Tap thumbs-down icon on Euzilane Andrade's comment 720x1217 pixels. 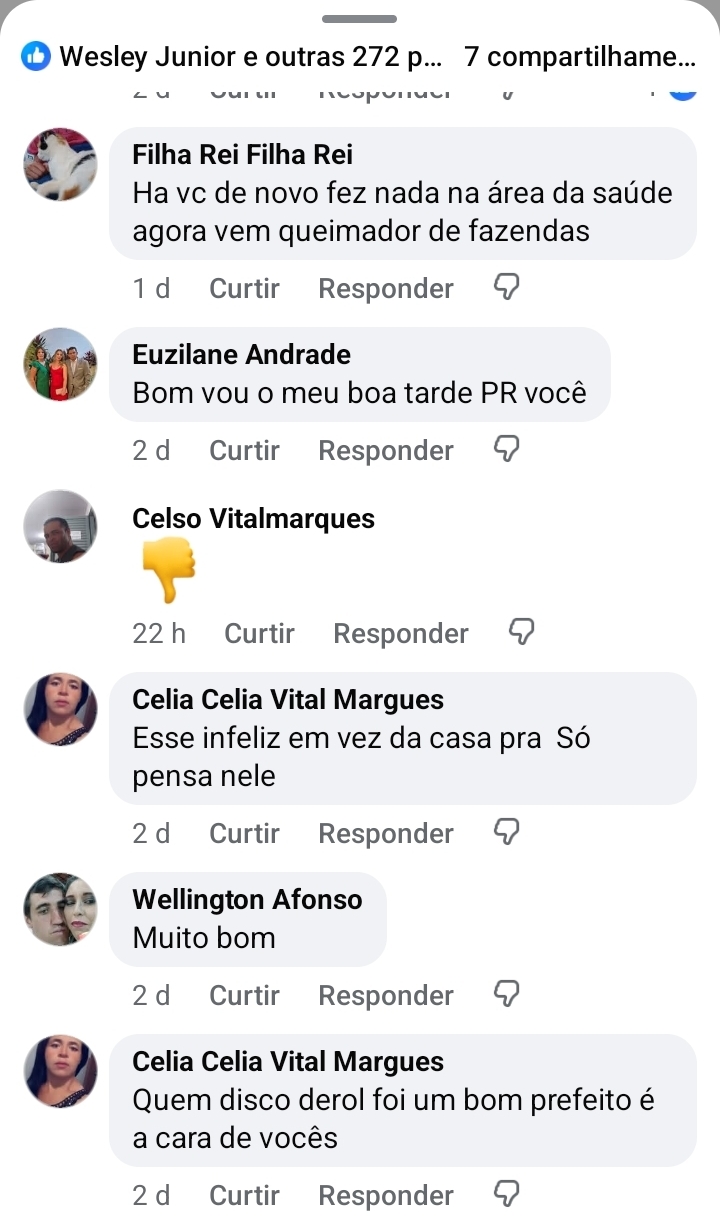point(508,450)
